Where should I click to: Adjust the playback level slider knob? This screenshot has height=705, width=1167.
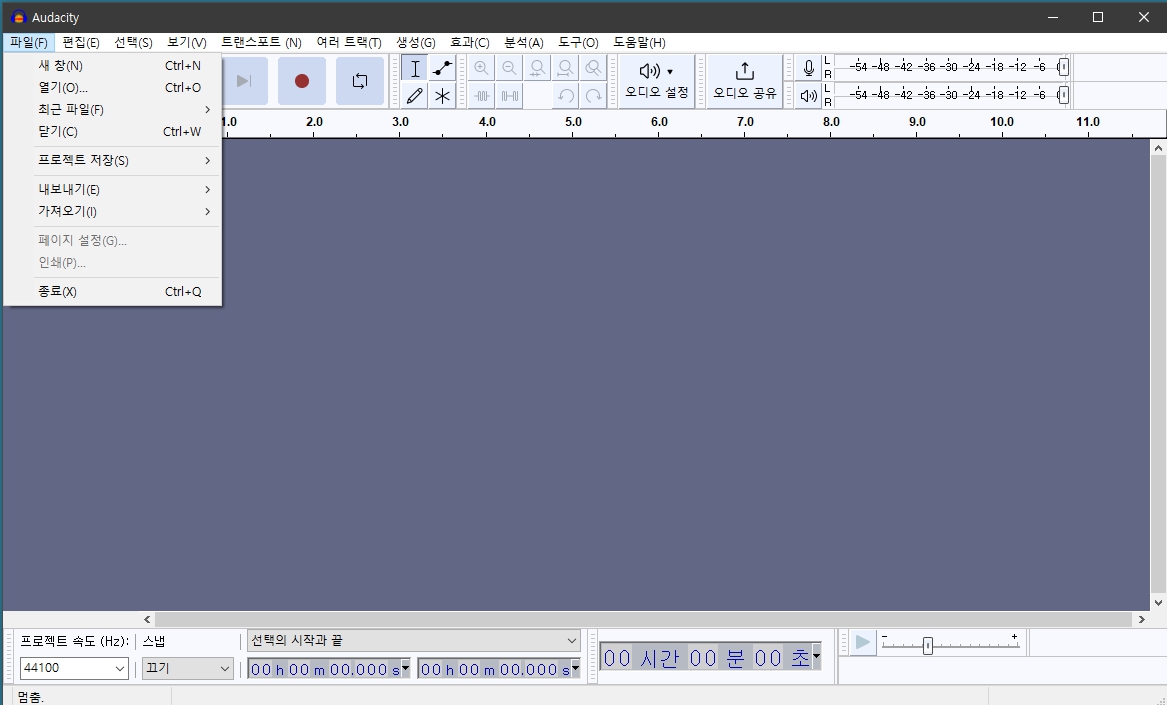click(1064, 95)
